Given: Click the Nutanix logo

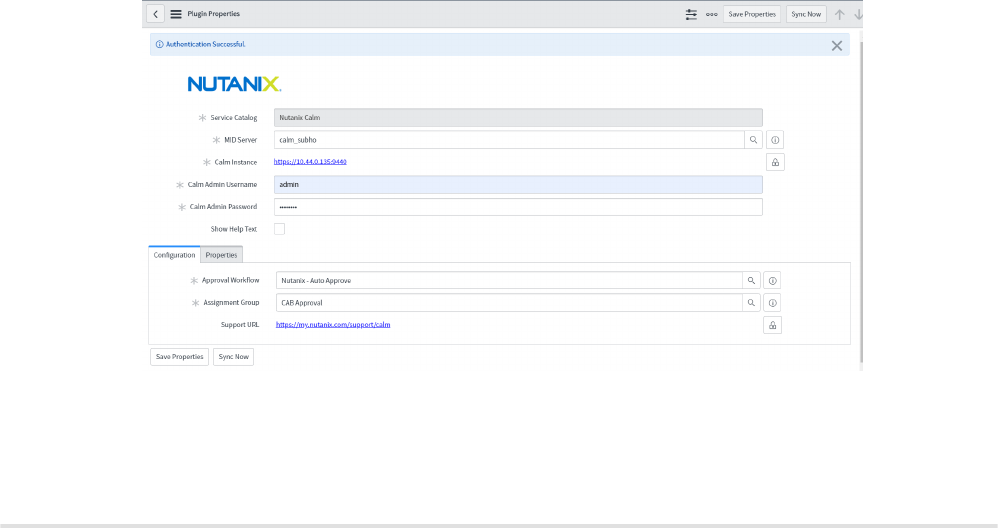Looking at the screenshot, I should (234, 84).
